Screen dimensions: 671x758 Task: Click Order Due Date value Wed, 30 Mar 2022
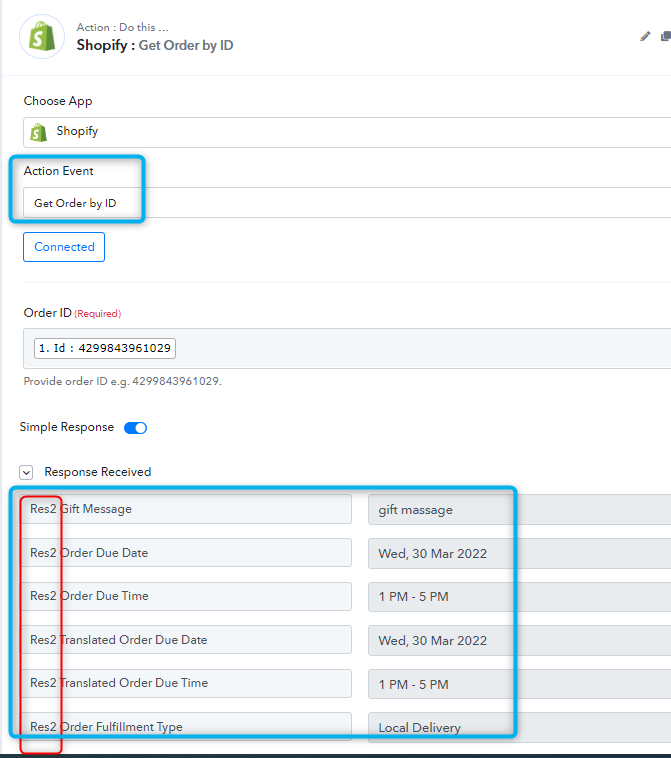519,554
